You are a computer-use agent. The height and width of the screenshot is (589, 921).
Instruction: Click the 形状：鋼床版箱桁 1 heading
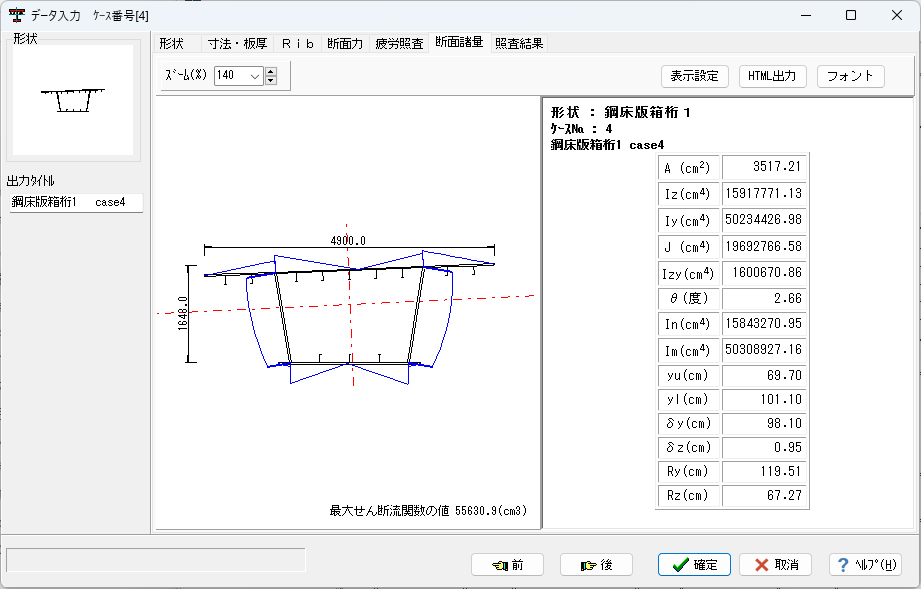620,112
